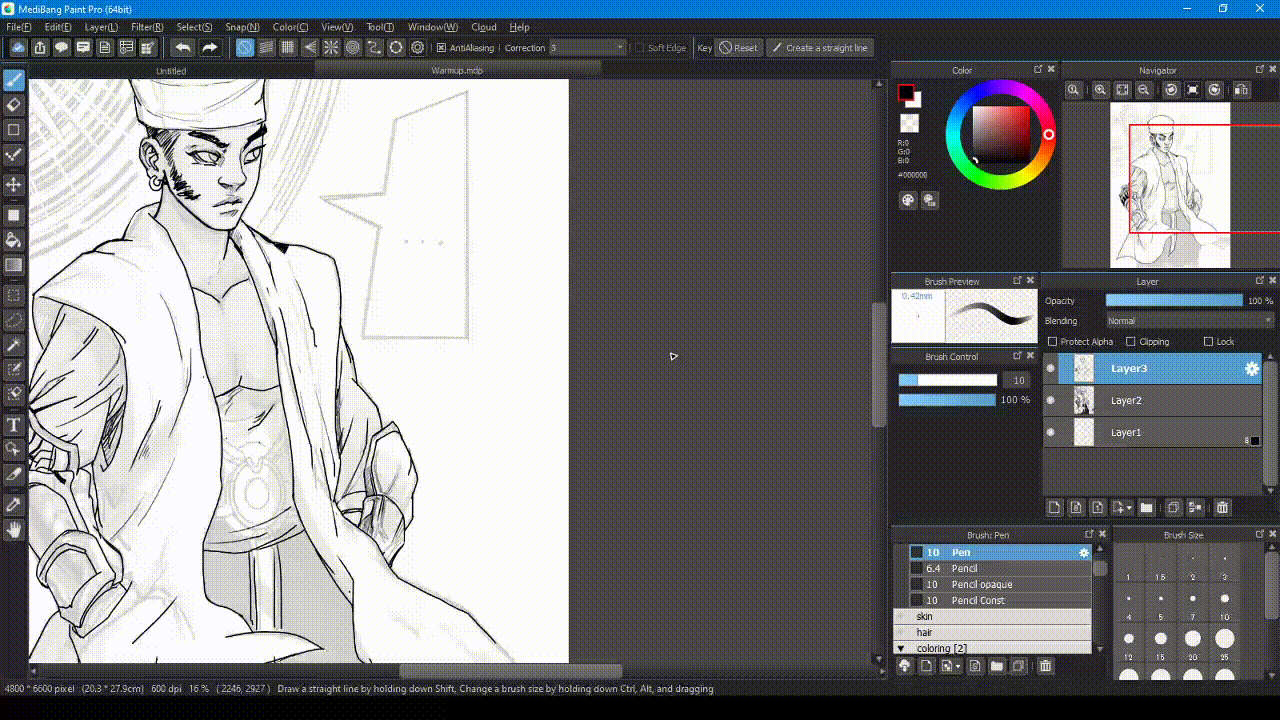Select the Bucket fill tool
The width and height of the screenshot is (1280, 720).
point(14,240)
